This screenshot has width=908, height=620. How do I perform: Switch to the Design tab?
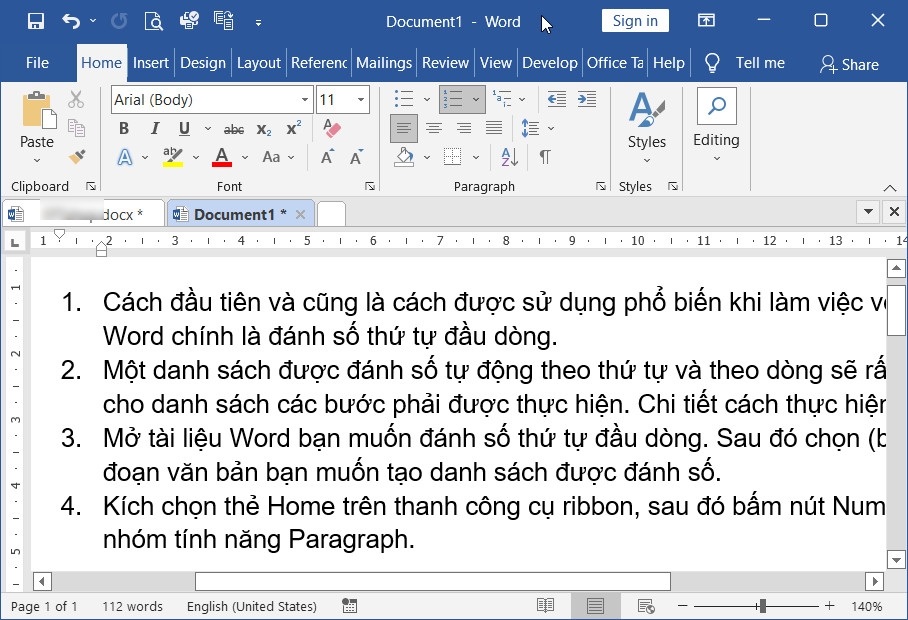[203, 63]
